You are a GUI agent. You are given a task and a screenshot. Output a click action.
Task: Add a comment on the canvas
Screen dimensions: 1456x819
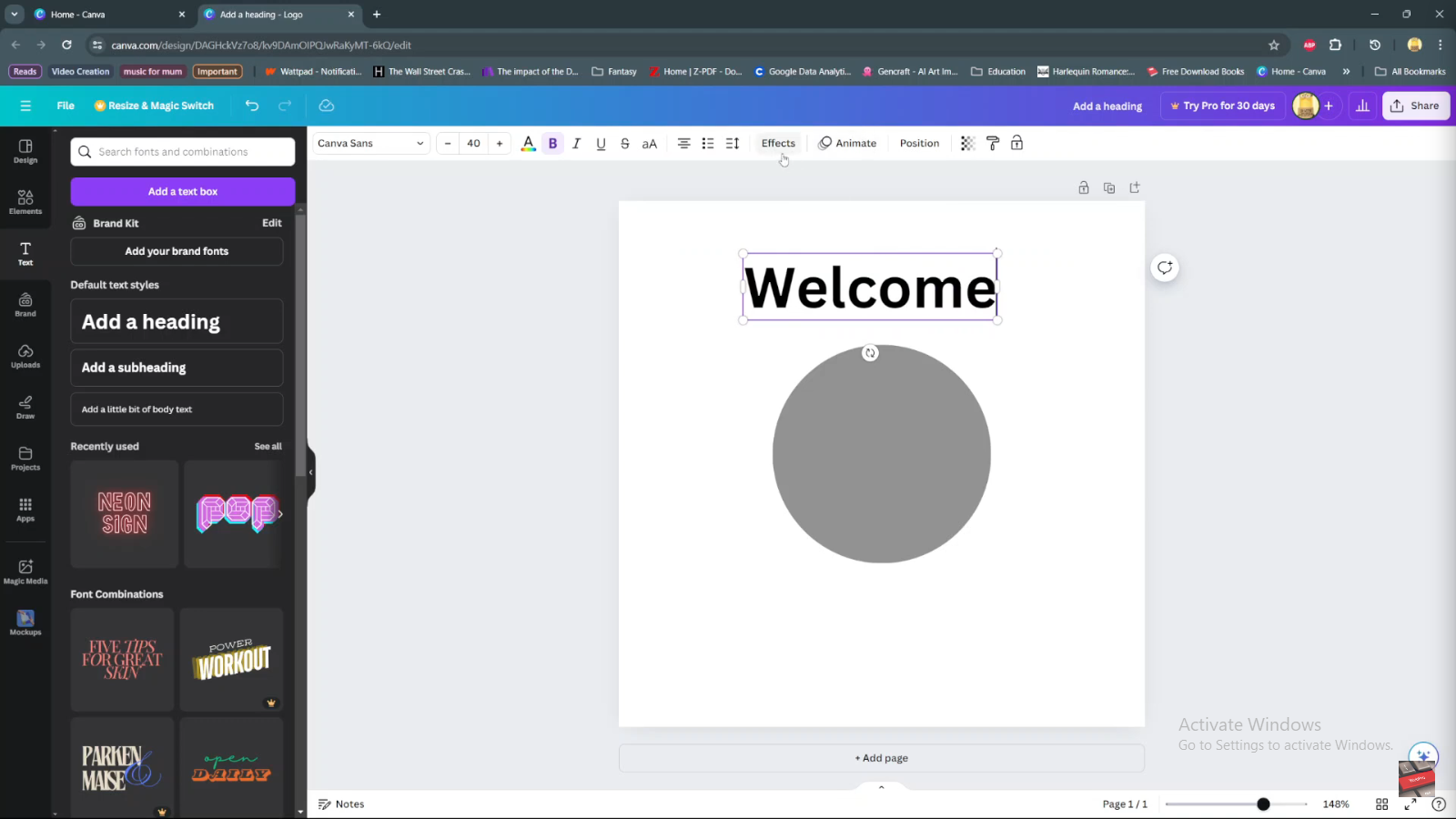(x=1165, y=268)
